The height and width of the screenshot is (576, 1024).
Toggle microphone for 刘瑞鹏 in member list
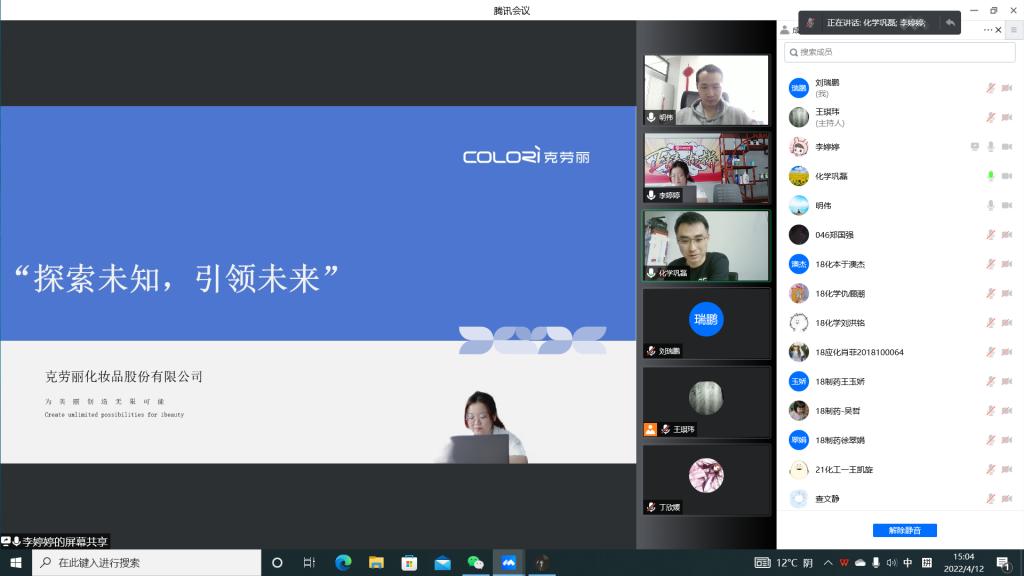[990, 88]
